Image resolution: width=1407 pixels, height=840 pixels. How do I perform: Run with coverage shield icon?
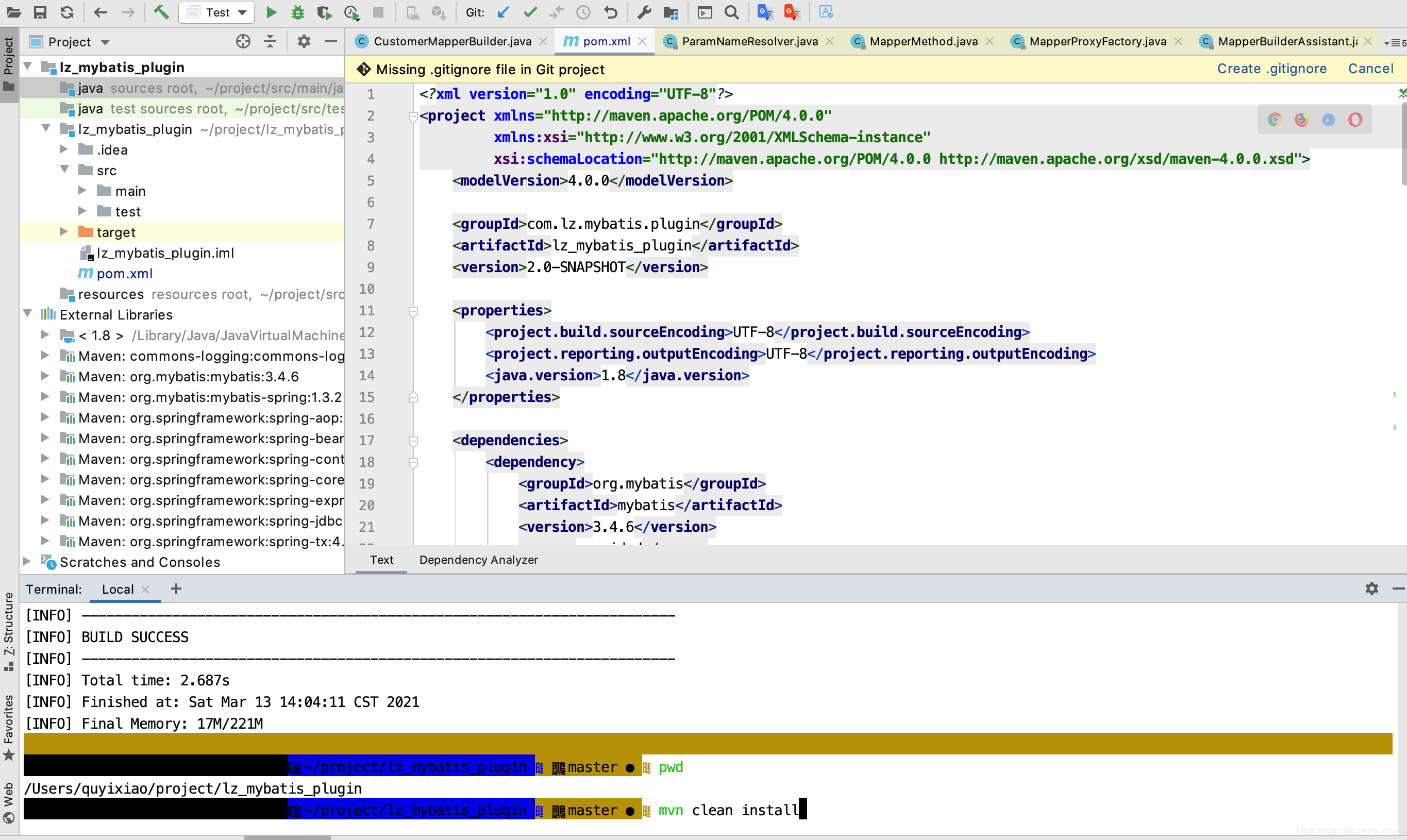324,12
